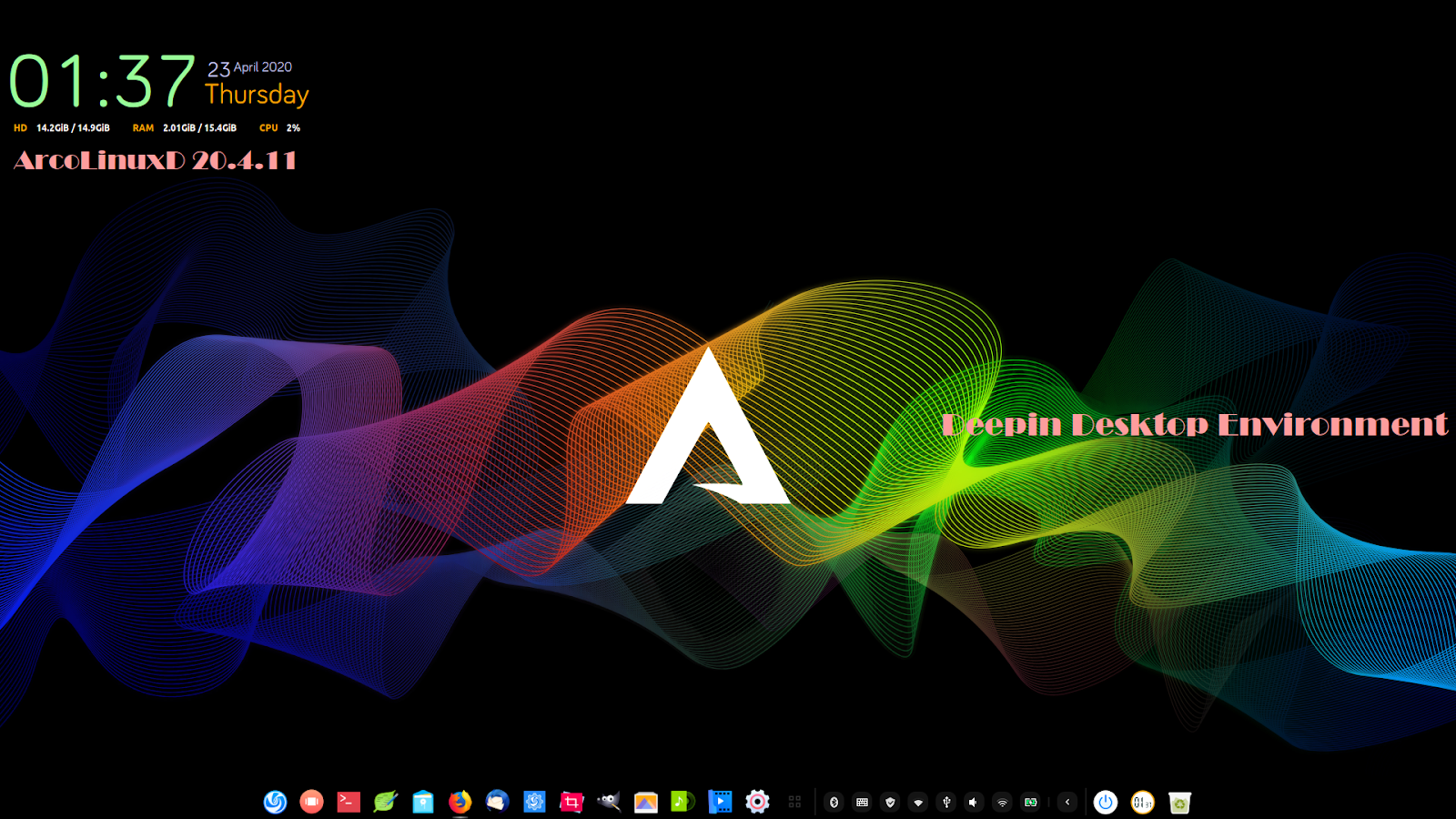Toggle Bluetooth from the dock tray
Viewport: 1456px width, 819px height.
click(834, 802)
